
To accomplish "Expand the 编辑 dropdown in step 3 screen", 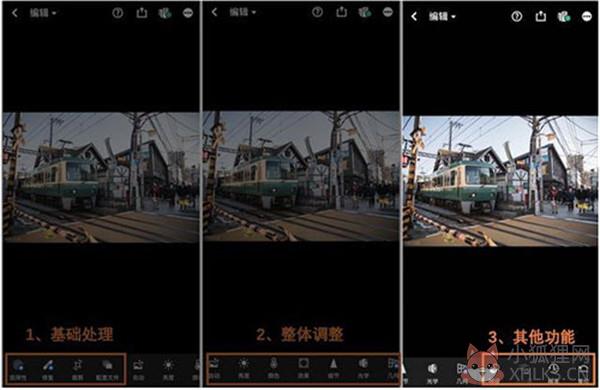I will tap(443, 16).
